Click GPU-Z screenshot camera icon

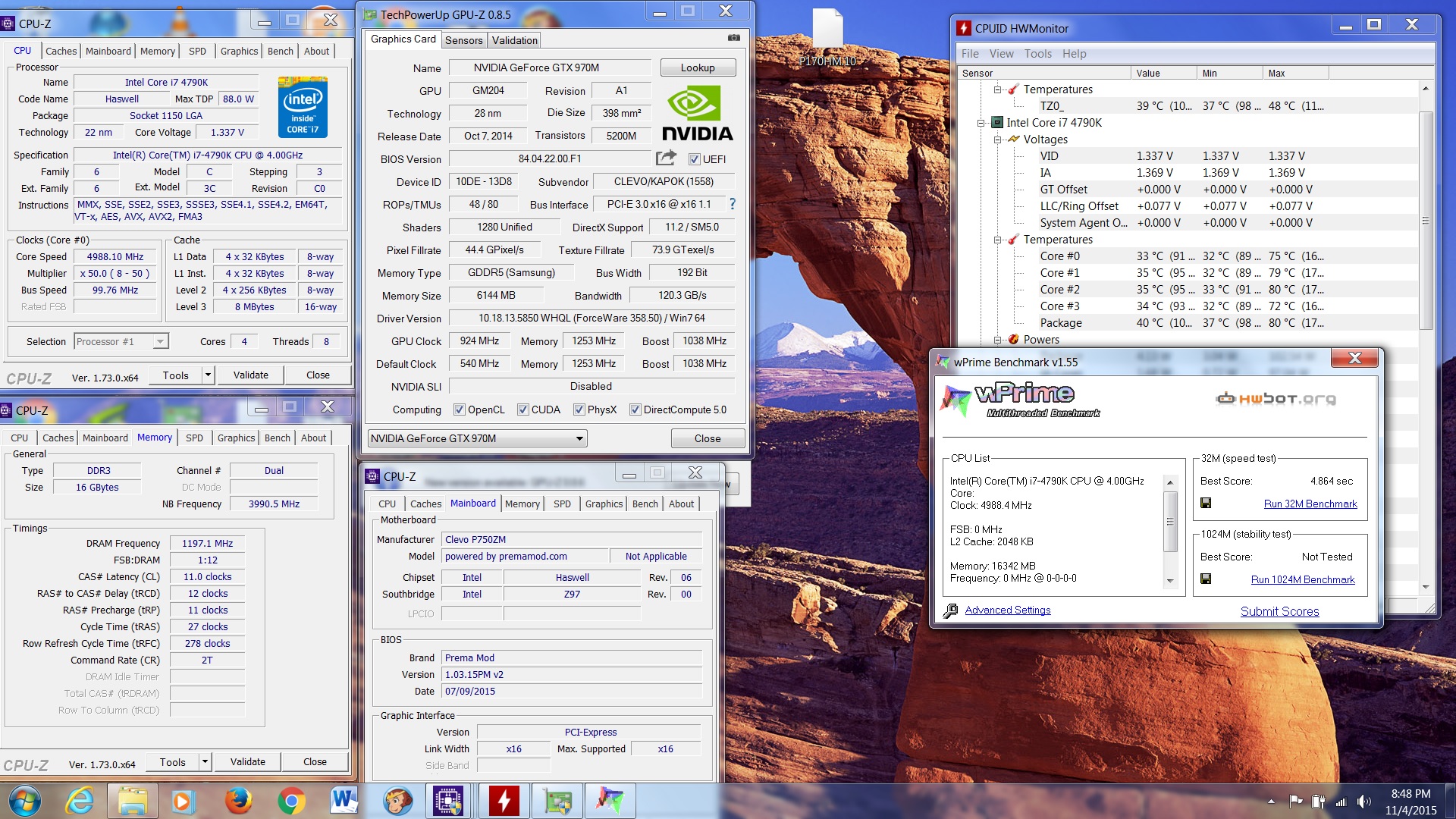[733, 38]
